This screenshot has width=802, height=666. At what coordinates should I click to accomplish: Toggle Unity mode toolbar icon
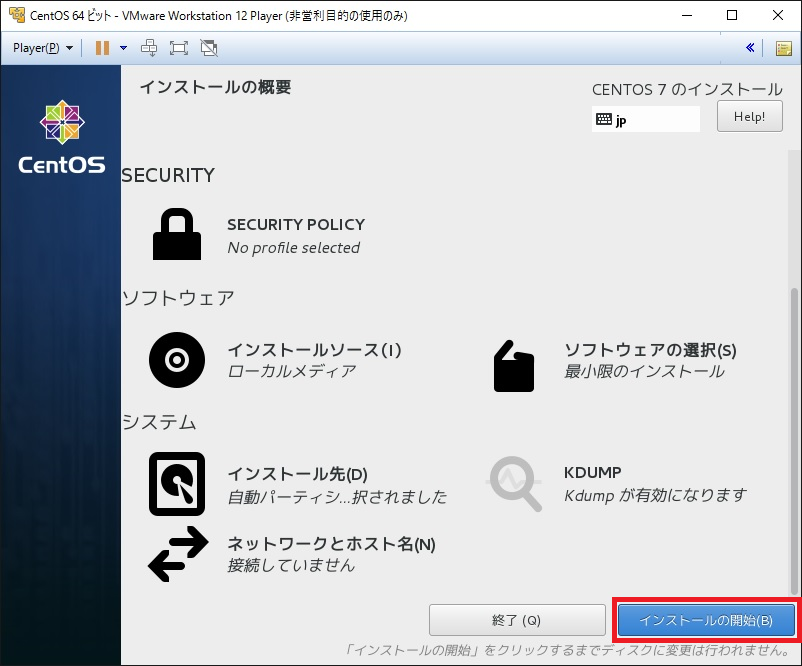(x=209, y=48)
